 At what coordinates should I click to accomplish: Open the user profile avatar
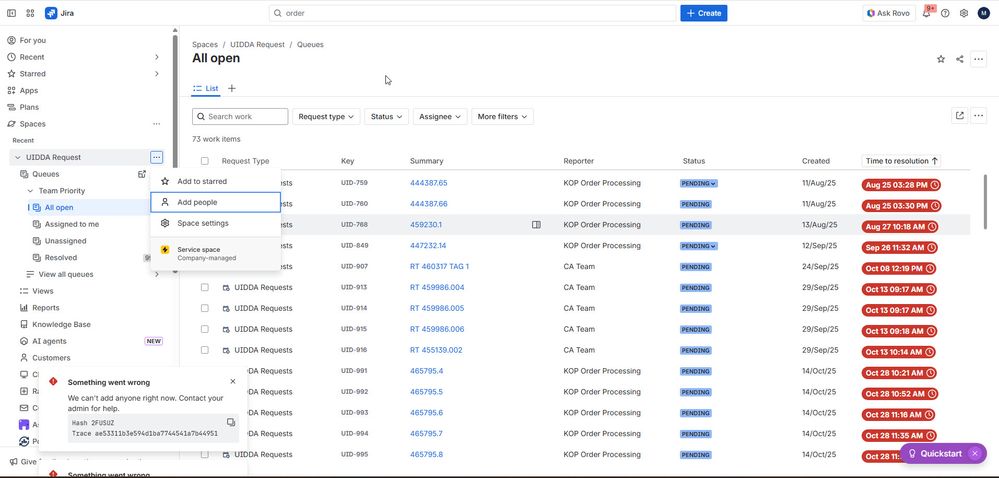(x=983, y=13)
